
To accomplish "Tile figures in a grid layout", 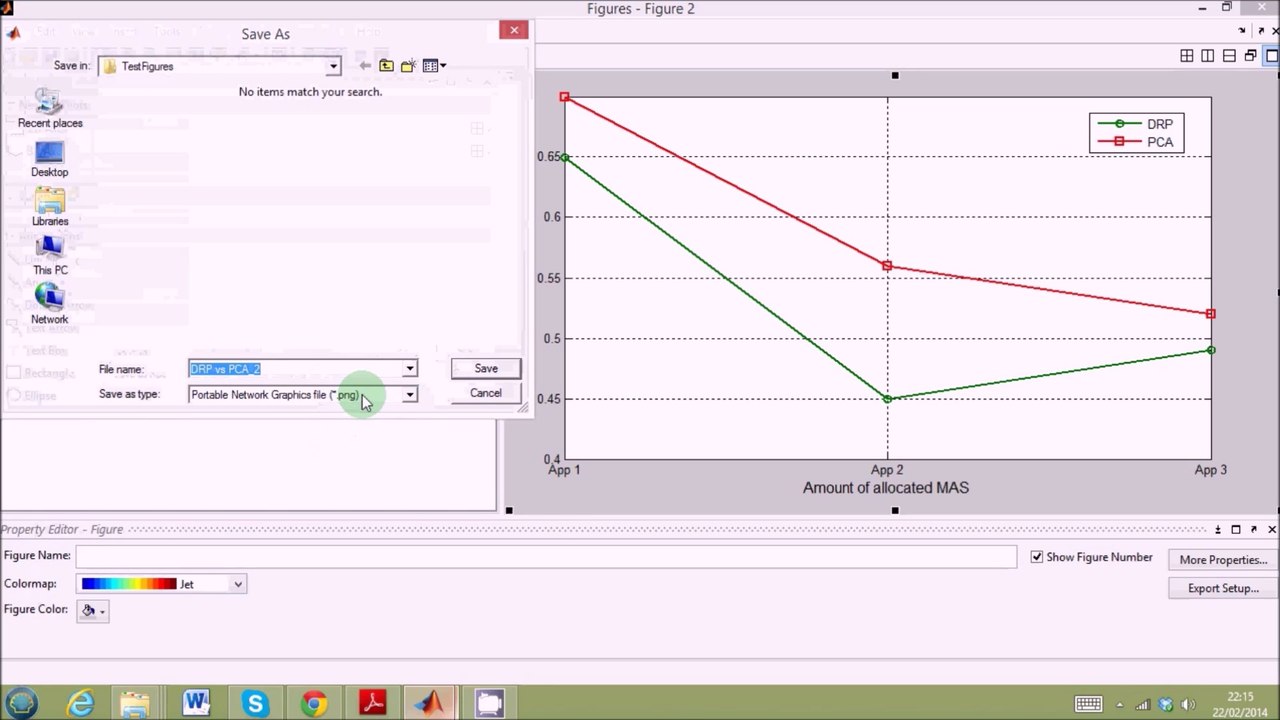I will (x=1187, y=56).
